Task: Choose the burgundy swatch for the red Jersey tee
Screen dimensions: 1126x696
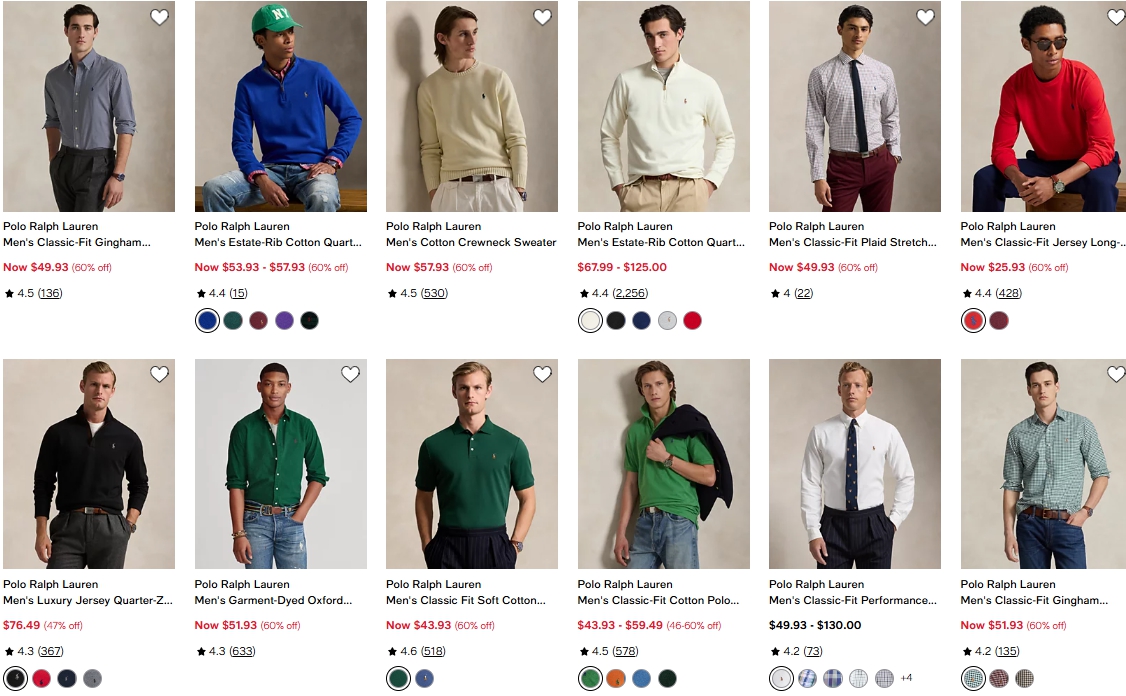Action: pos(998,321)
